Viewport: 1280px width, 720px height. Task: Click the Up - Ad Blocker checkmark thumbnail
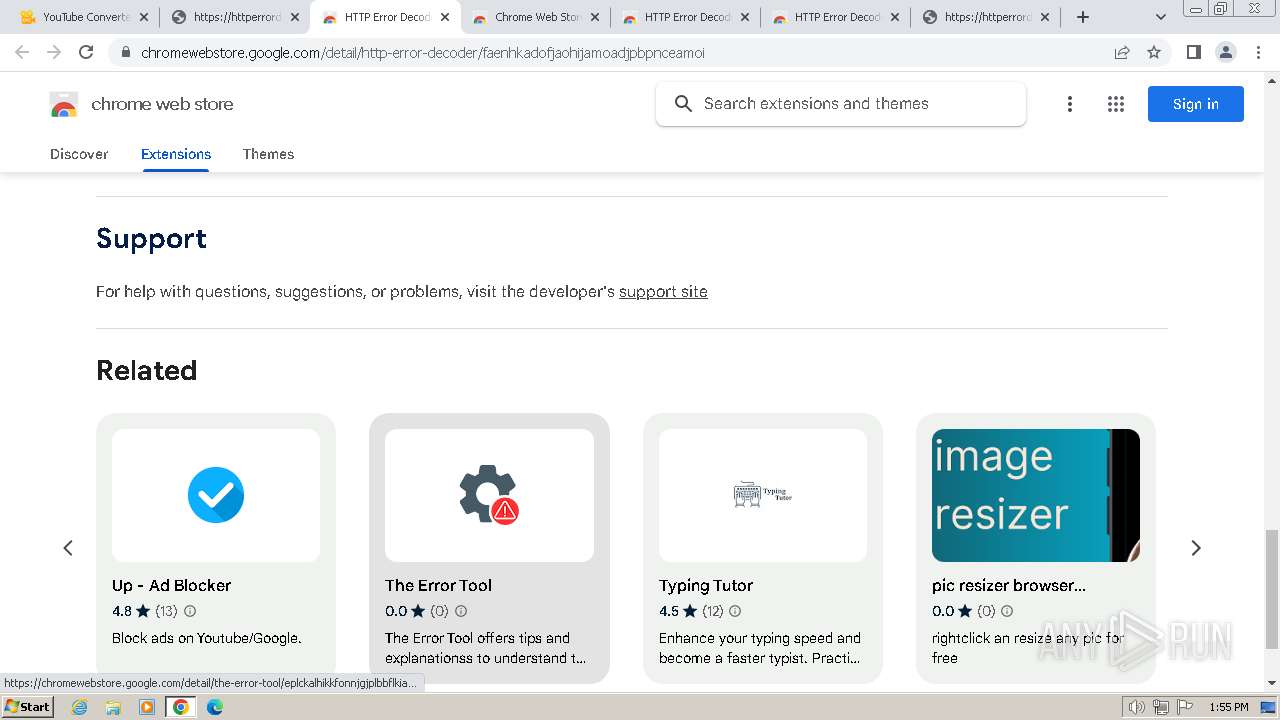click(216, 495)
